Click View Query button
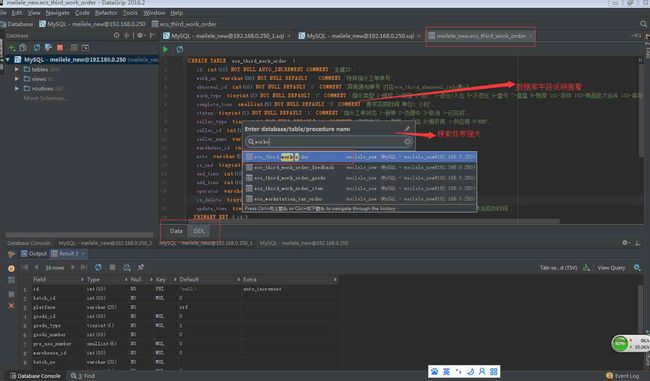The image size is (650, 381). point(611,268)
